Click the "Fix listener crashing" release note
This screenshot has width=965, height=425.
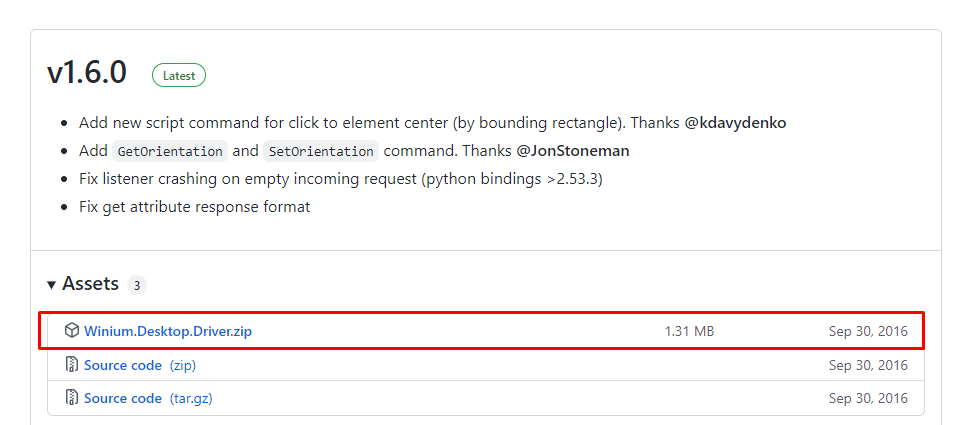(x=340, y=179)
